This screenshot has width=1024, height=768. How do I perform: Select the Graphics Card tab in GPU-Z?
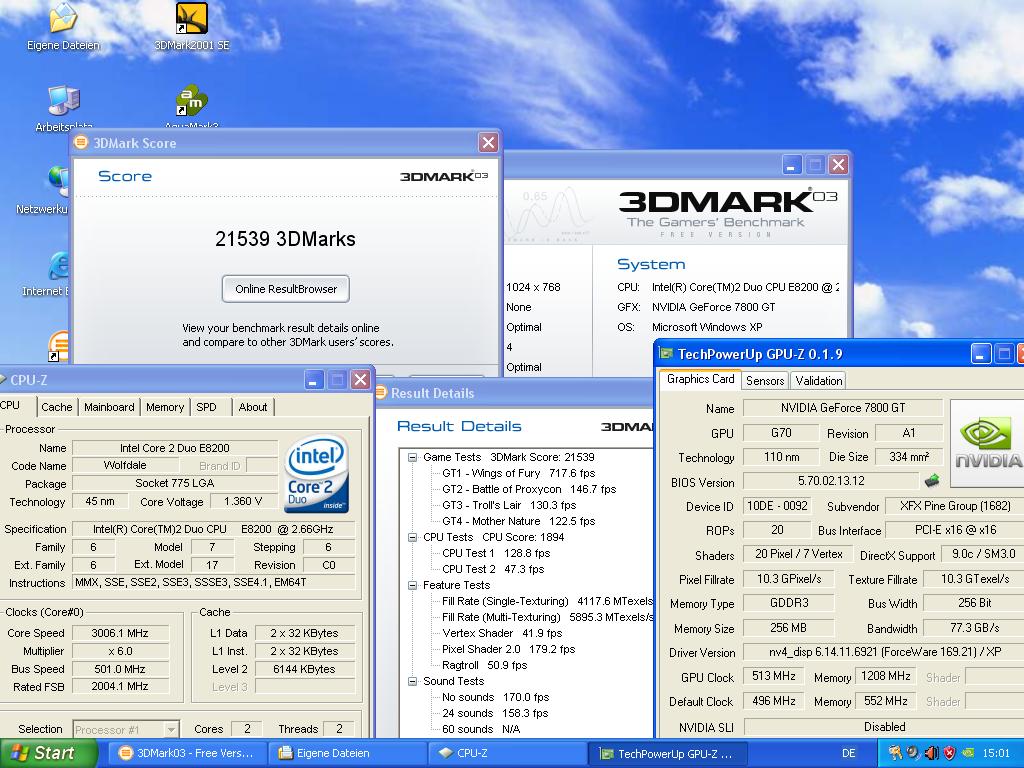click(x=701, y=379)
